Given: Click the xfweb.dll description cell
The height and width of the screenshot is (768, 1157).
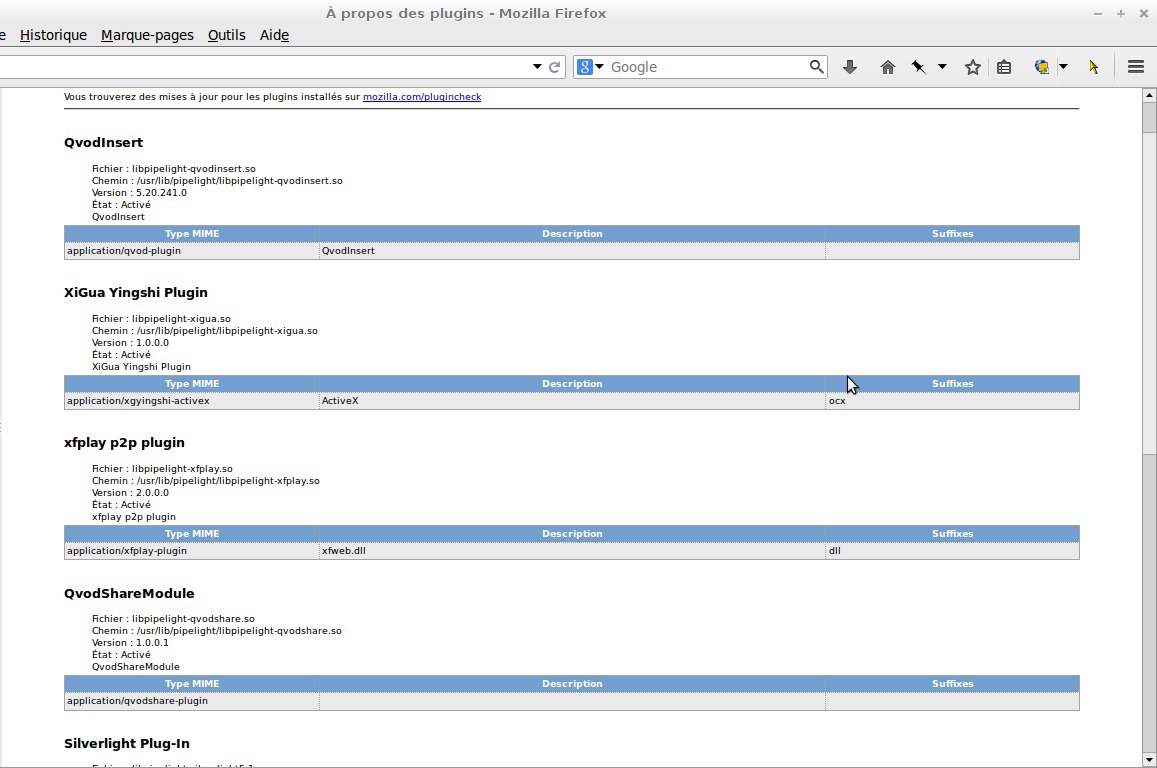Looking at the screenshot, I should click(x=572, y=551).
